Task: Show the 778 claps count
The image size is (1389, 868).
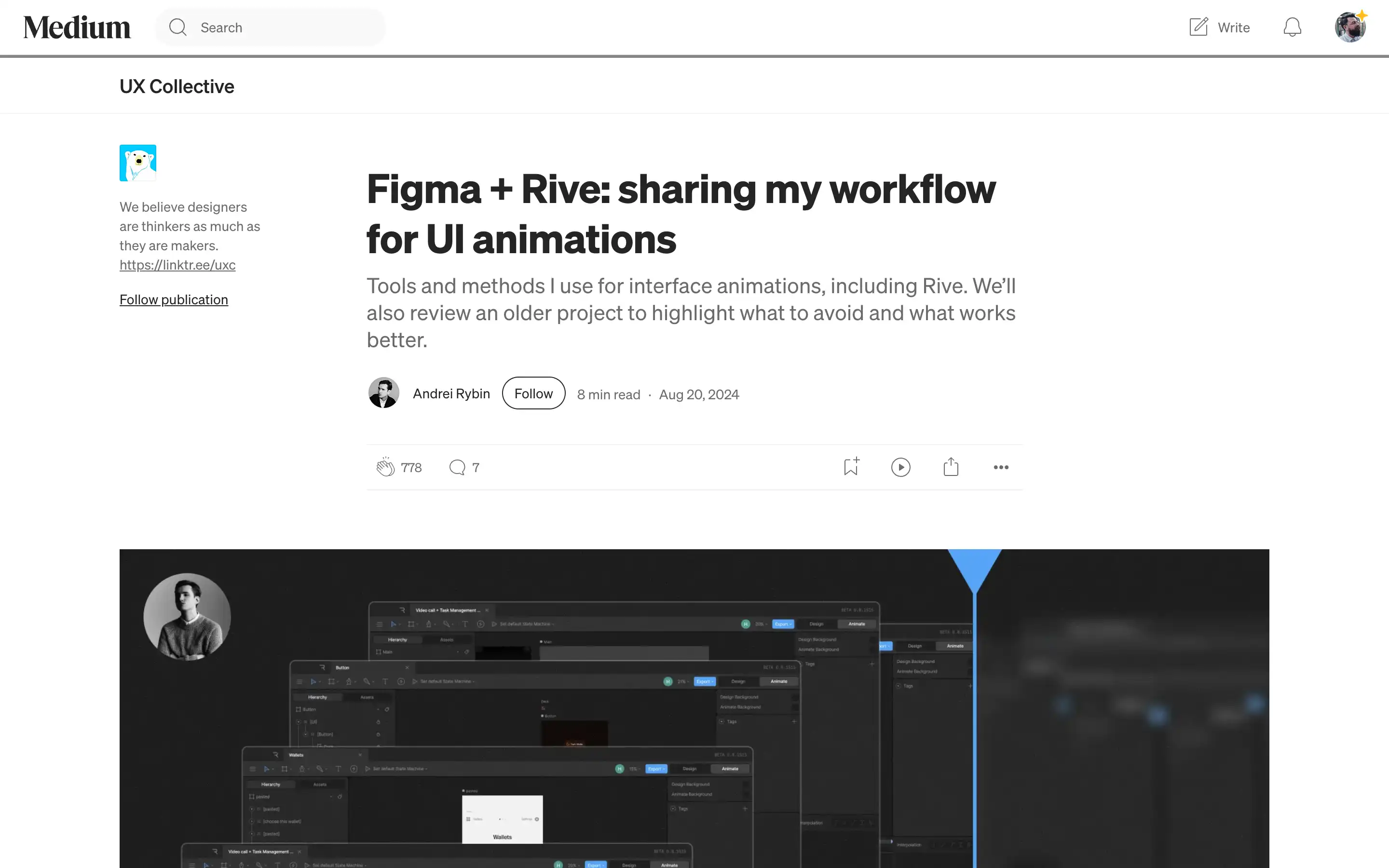Action: click(411, 468)
